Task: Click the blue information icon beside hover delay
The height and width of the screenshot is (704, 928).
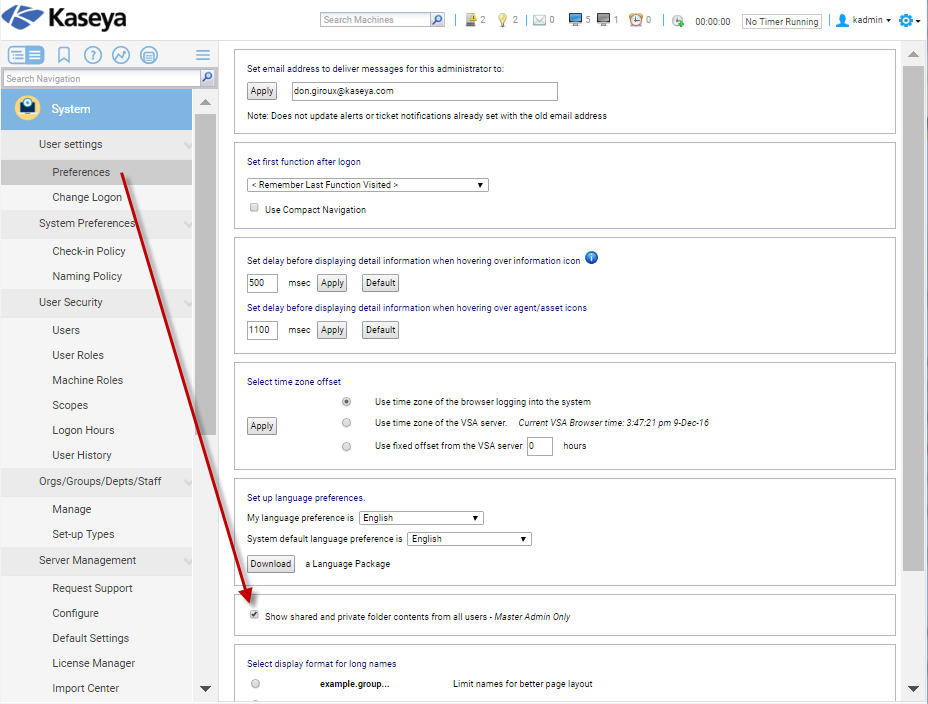Action: [591, 258]
